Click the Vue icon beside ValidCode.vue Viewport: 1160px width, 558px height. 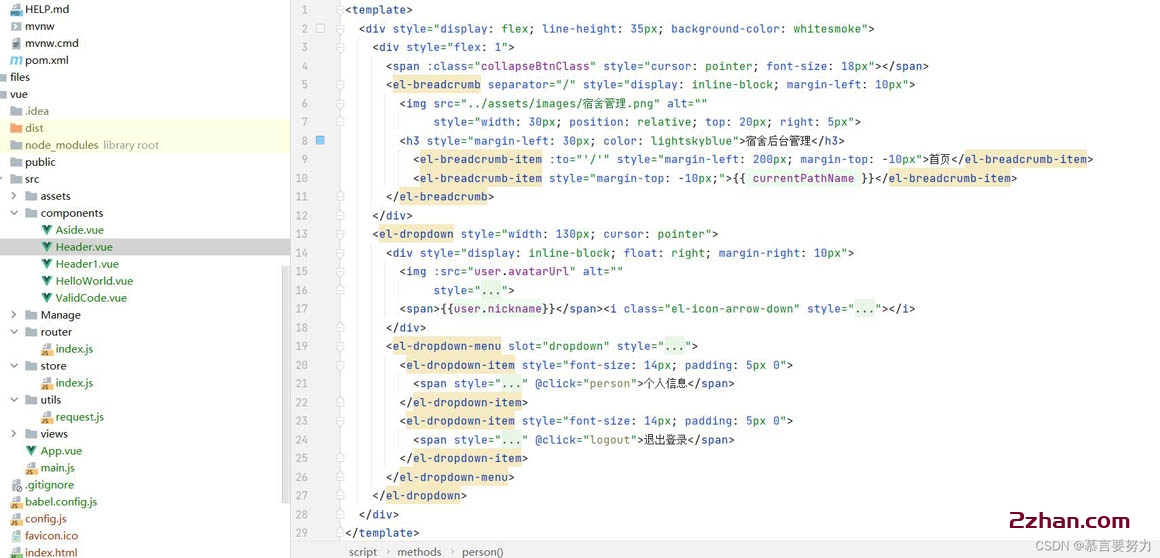tap(47, 298)
